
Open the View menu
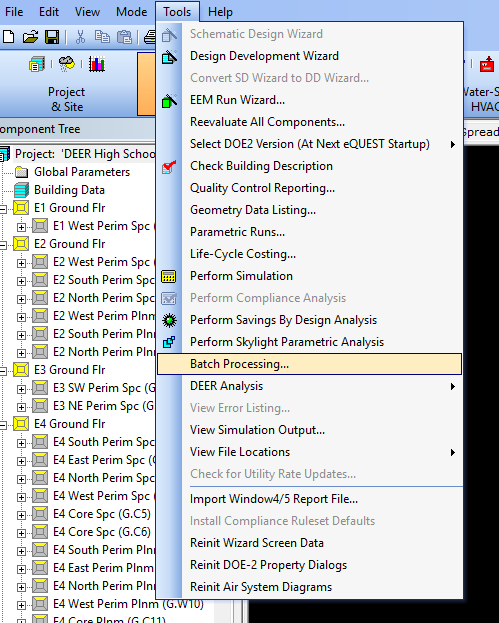[x=87, y=12]
